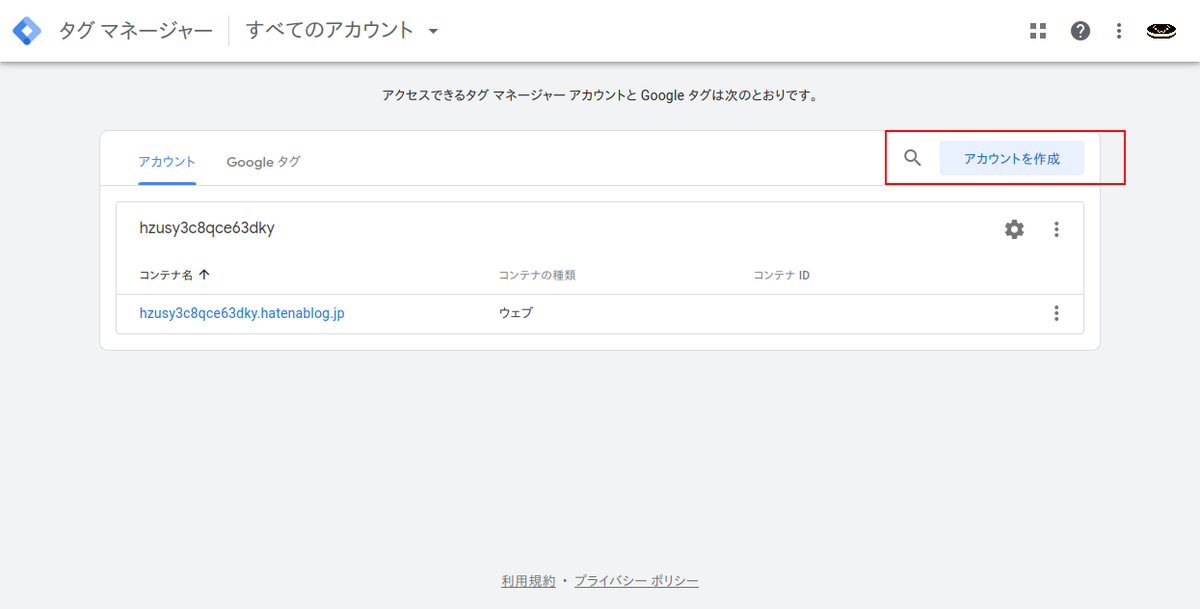
Task: Click the アカウントを作成 button
Action: [1011, 158]
